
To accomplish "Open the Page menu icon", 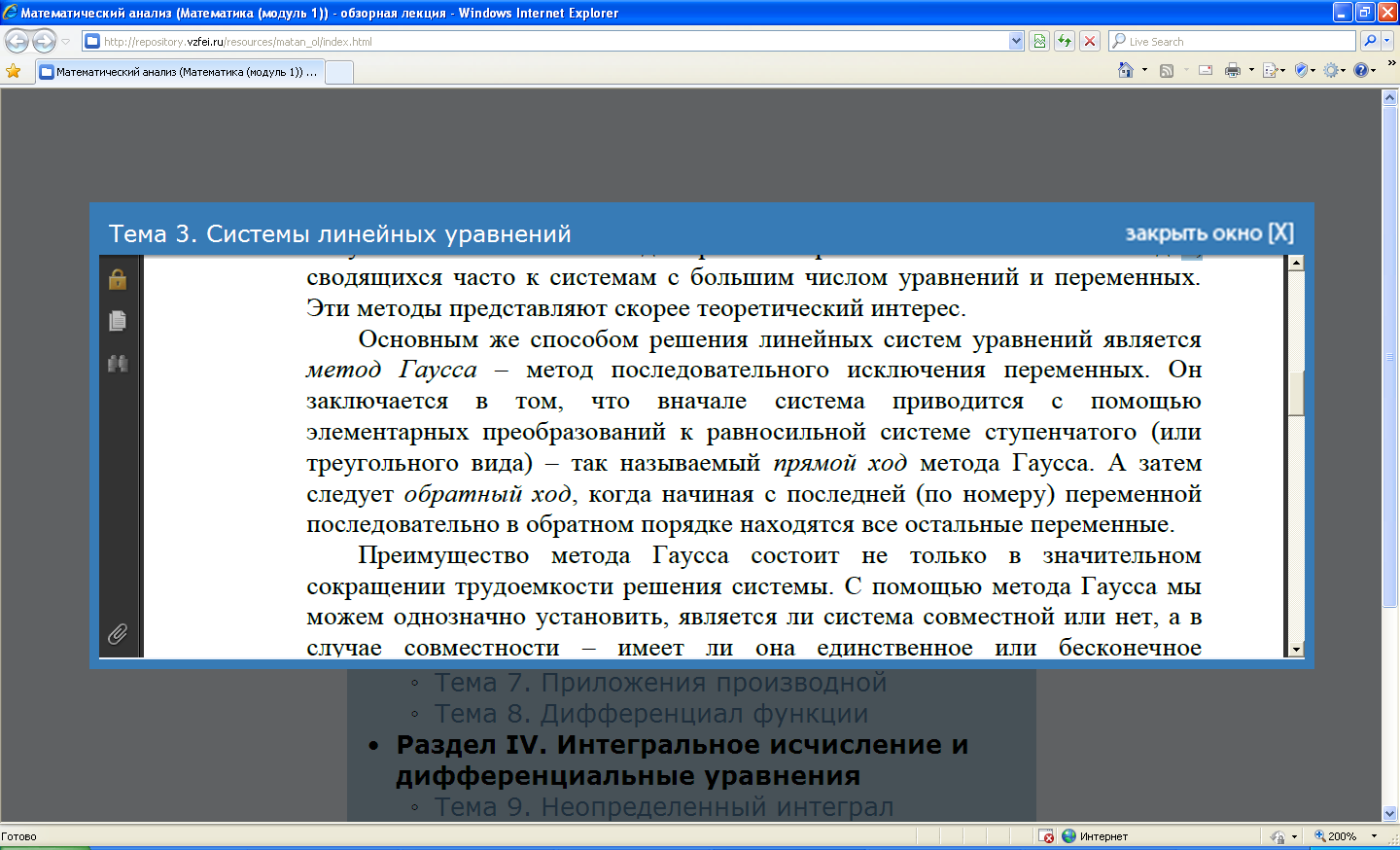I will click(x=1273, y=70).
